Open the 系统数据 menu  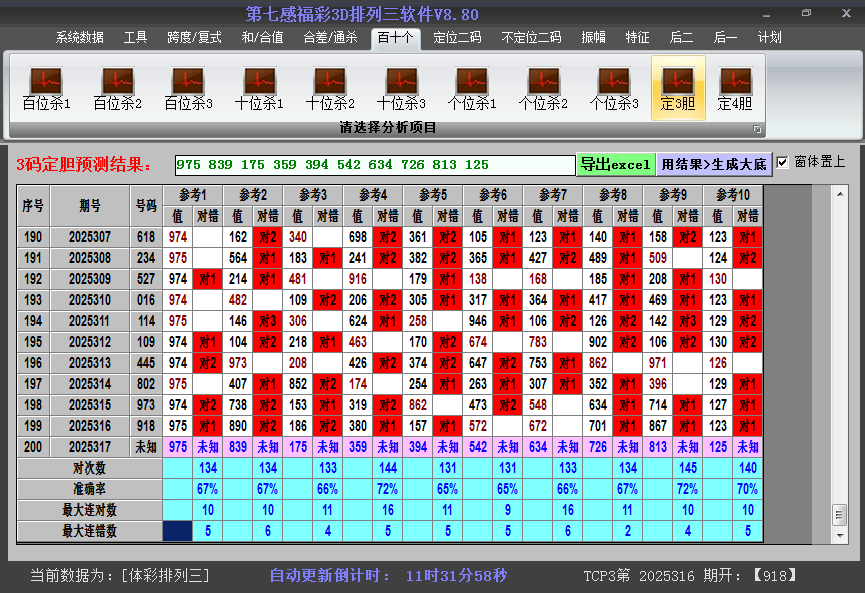79,38
